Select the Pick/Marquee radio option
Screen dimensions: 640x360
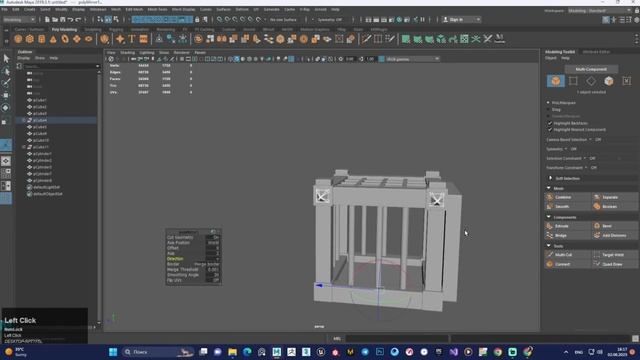(x=548, y=103)
